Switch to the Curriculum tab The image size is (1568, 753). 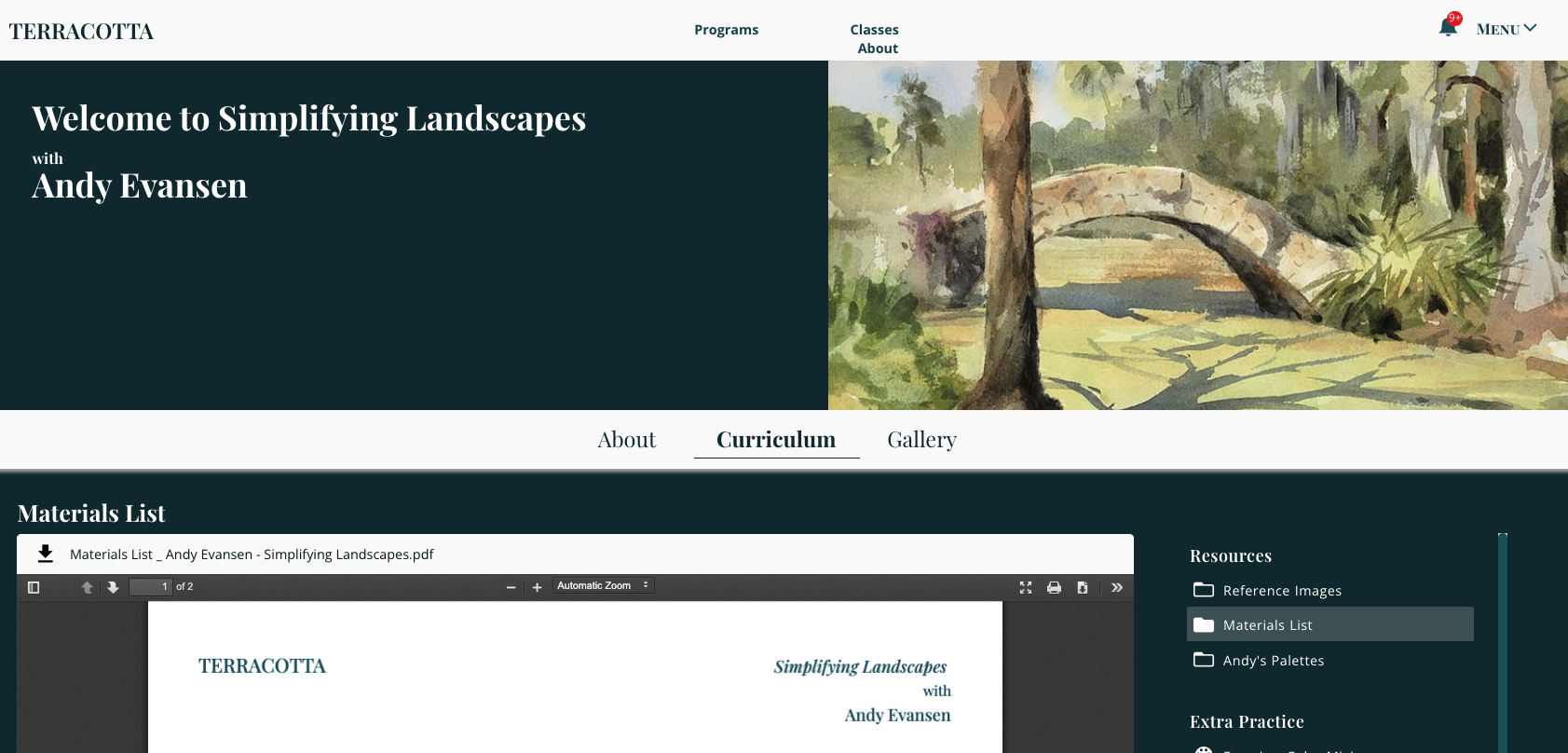[x=776, y=439]
